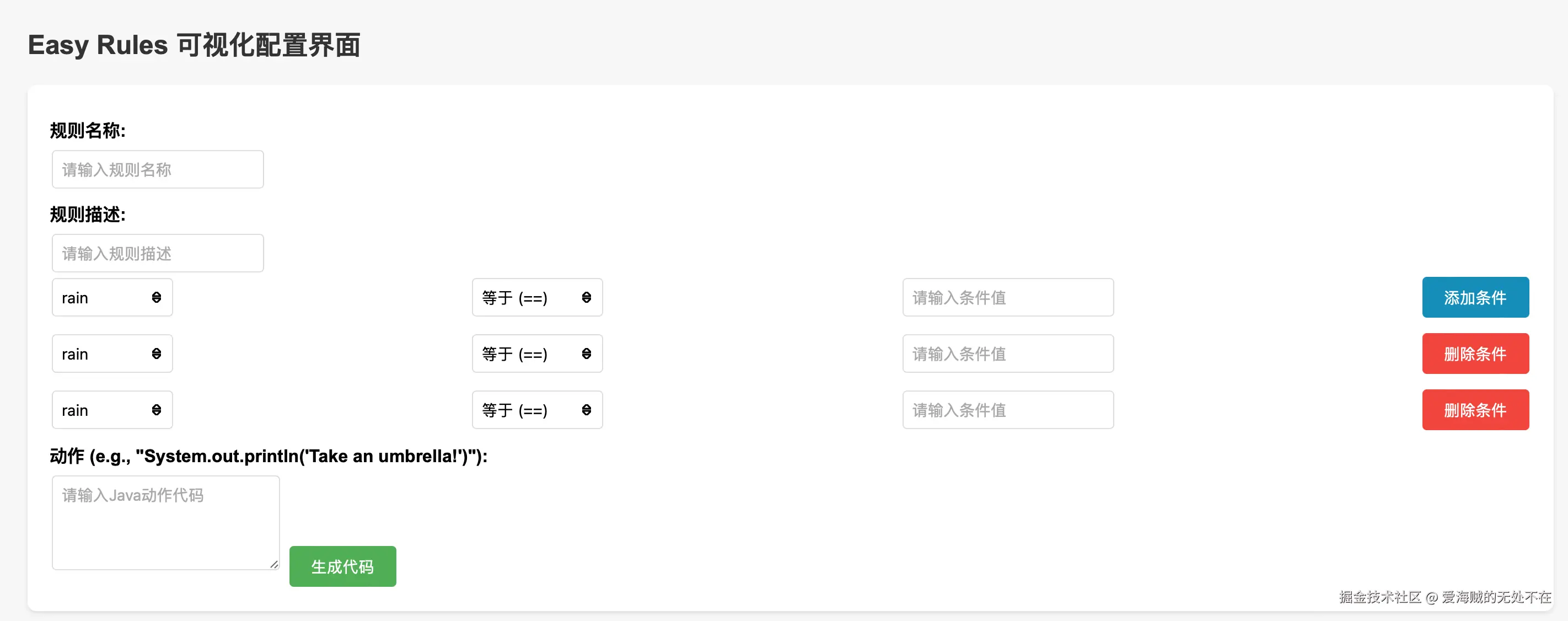Delete the second condition with 删除条件

(x=1475, y=354)
